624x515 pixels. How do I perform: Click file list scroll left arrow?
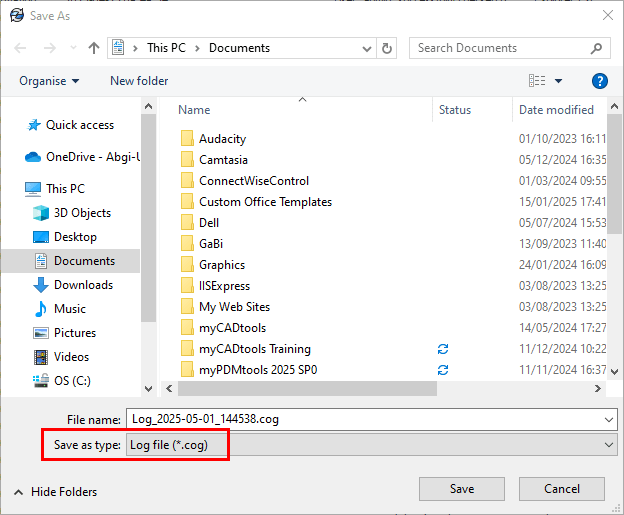169,388
